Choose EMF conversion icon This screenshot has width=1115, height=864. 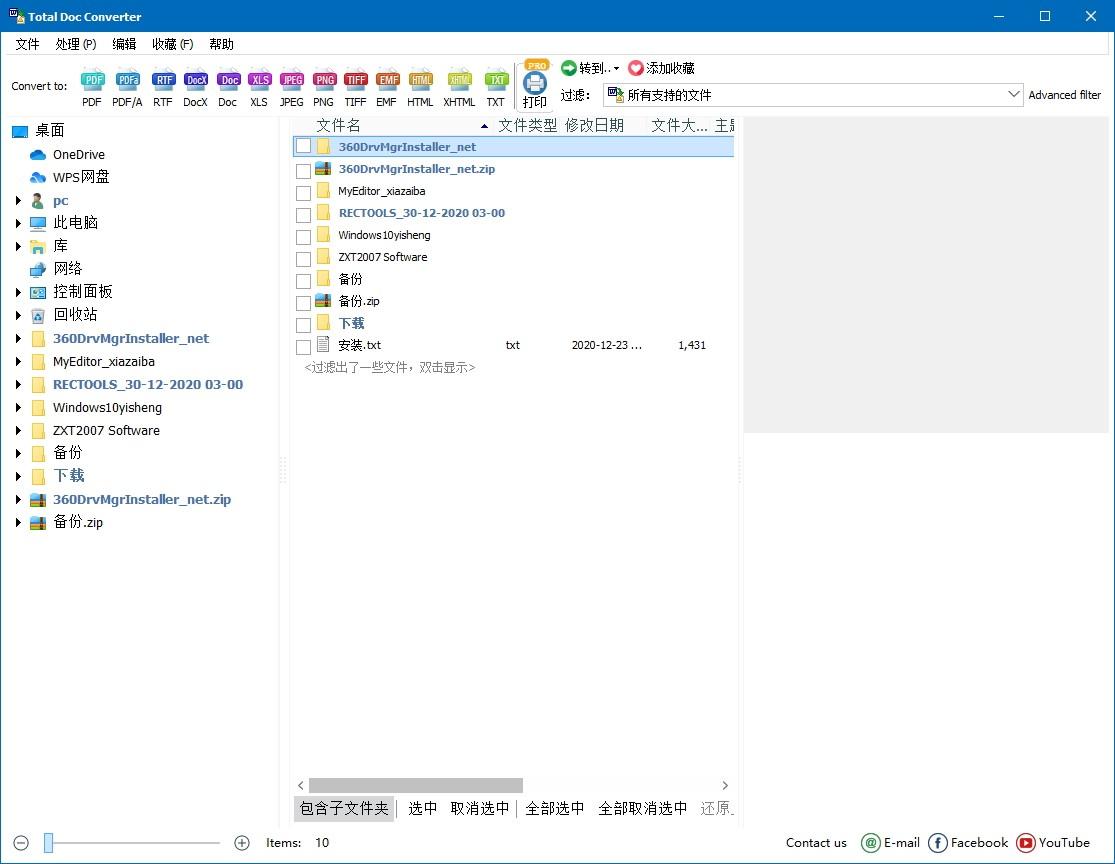coord(388,80)
